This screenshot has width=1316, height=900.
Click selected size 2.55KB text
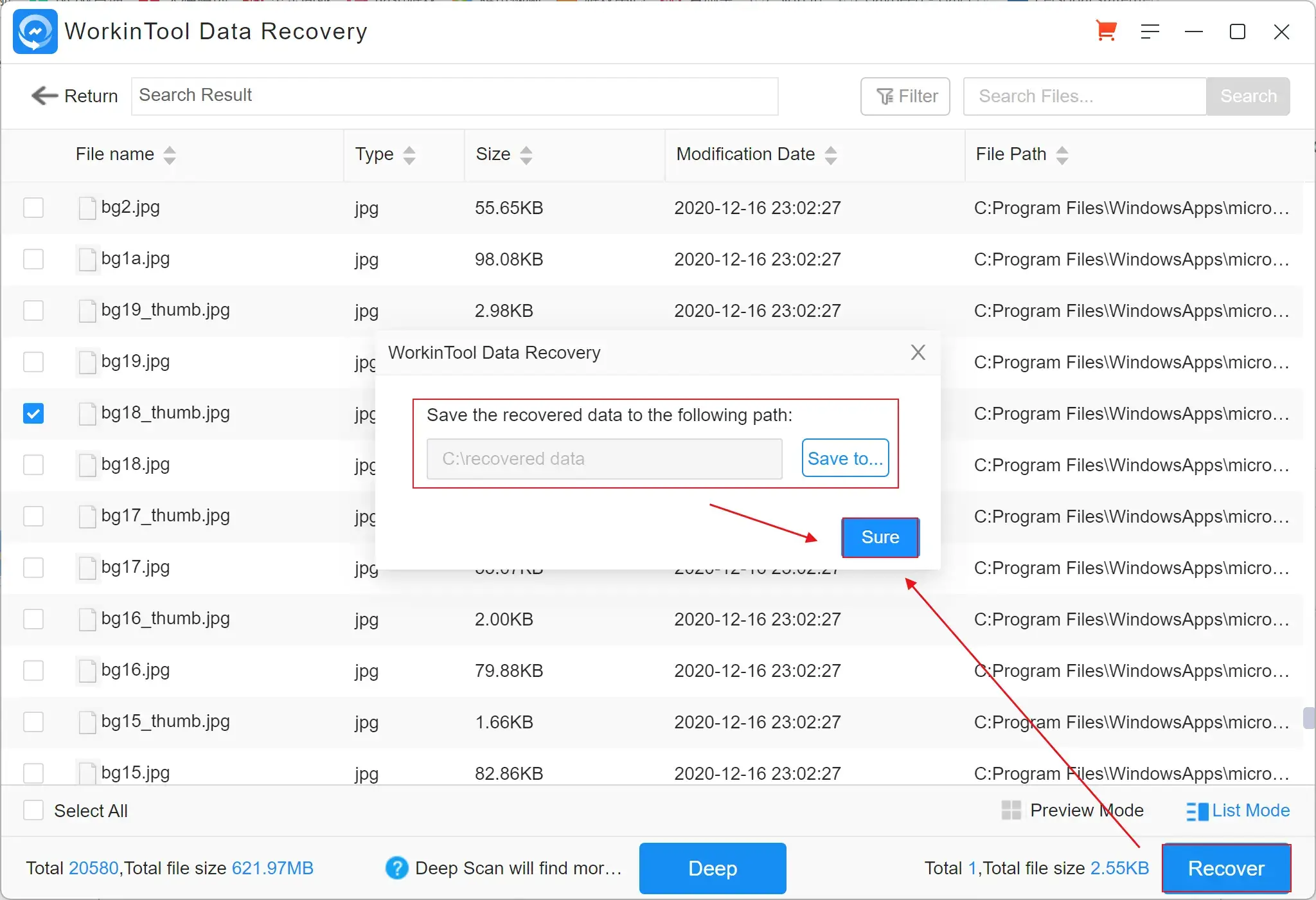pyautogui.click(x=1119, y=869)
